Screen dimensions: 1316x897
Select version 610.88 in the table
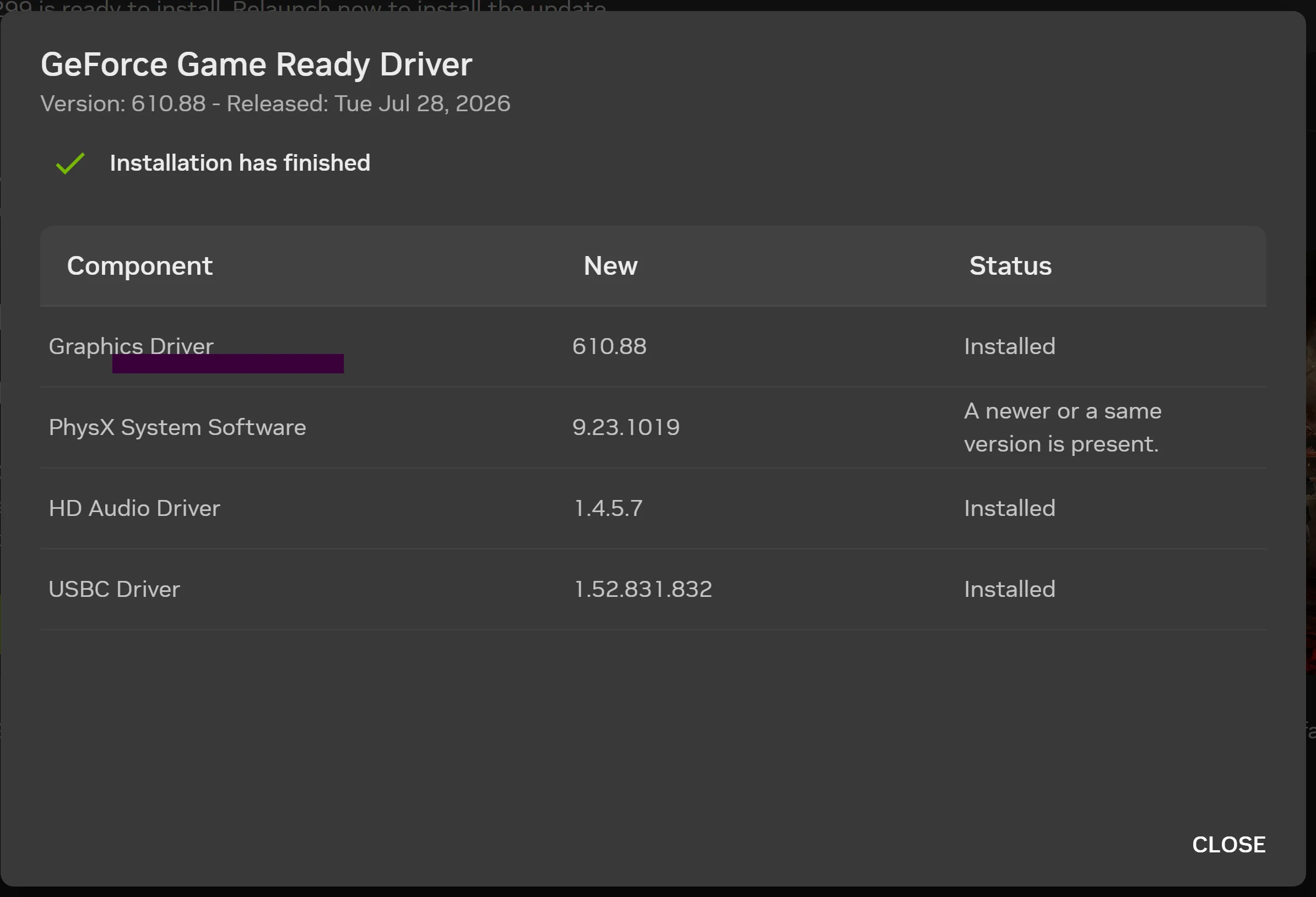click(609, 346)
